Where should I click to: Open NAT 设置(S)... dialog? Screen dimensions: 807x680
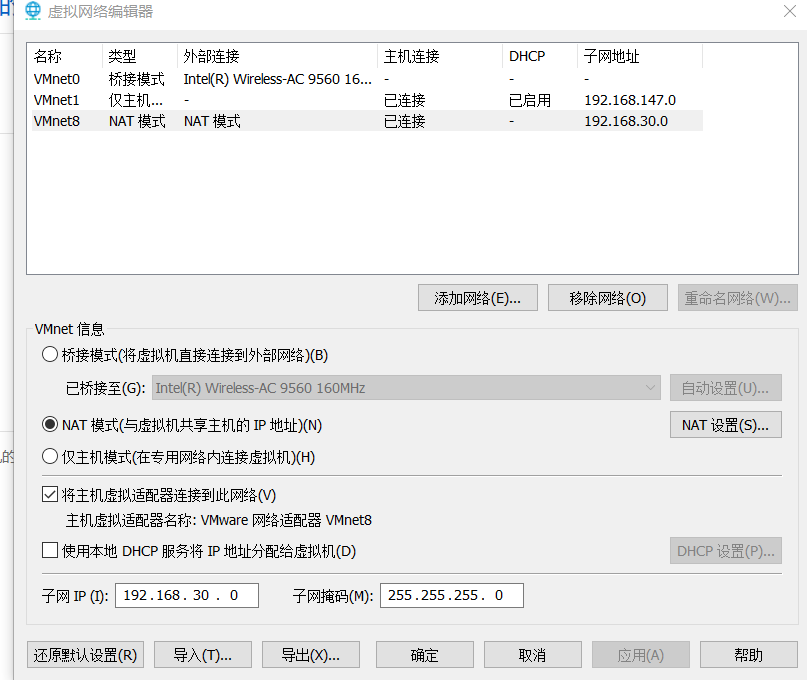pyautogui.click(x=725, y=425)
